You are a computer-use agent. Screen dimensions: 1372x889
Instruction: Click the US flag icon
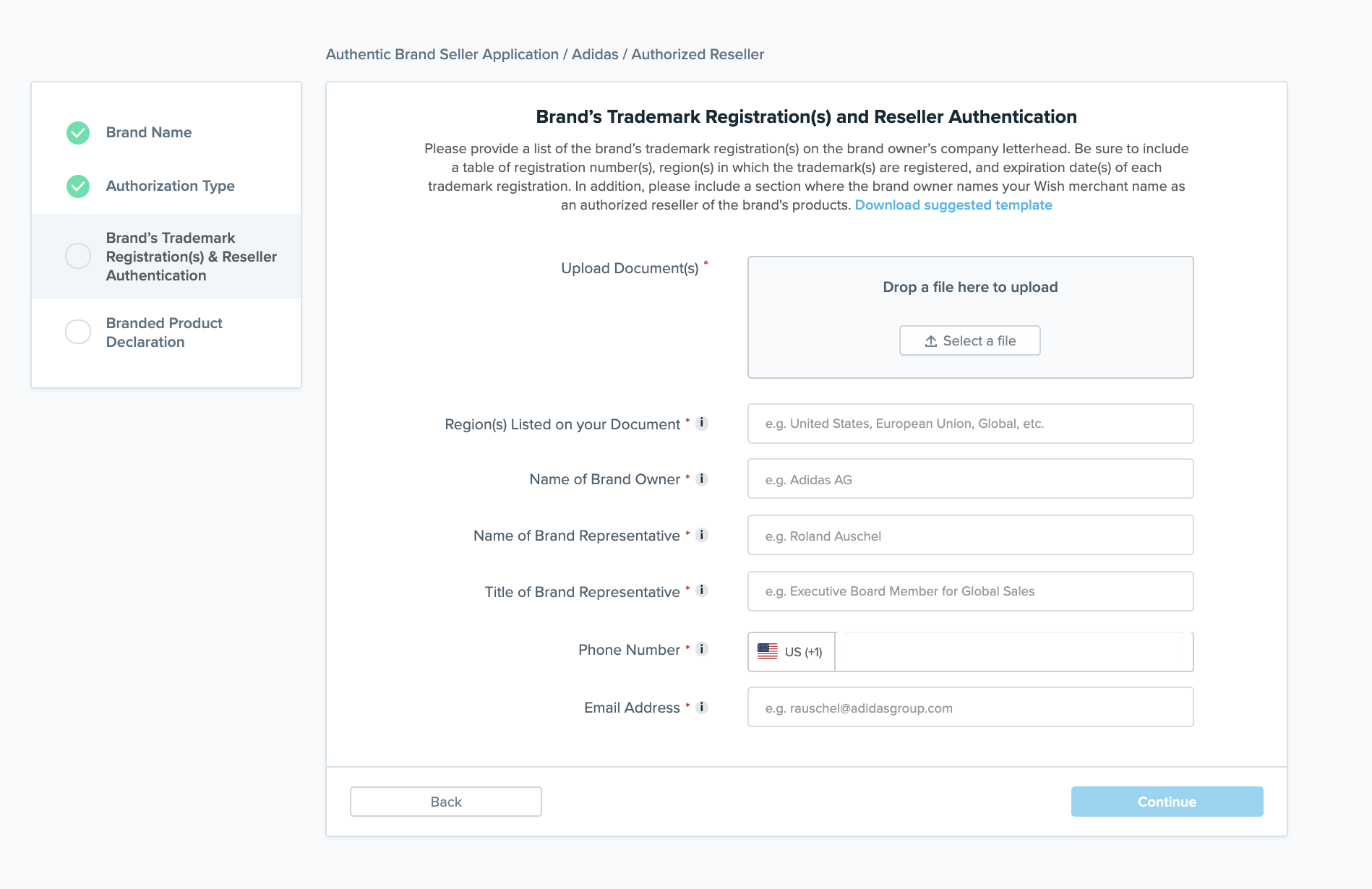768,650
